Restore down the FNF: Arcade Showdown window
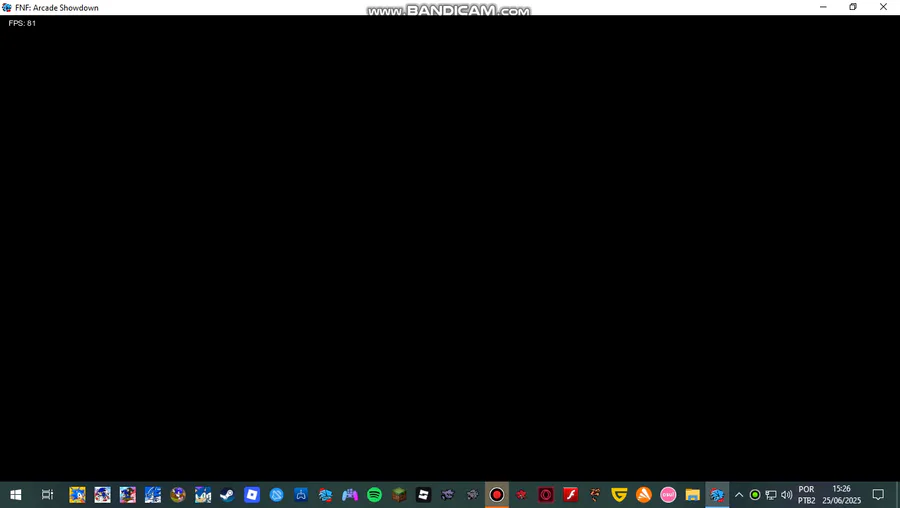 853,7
